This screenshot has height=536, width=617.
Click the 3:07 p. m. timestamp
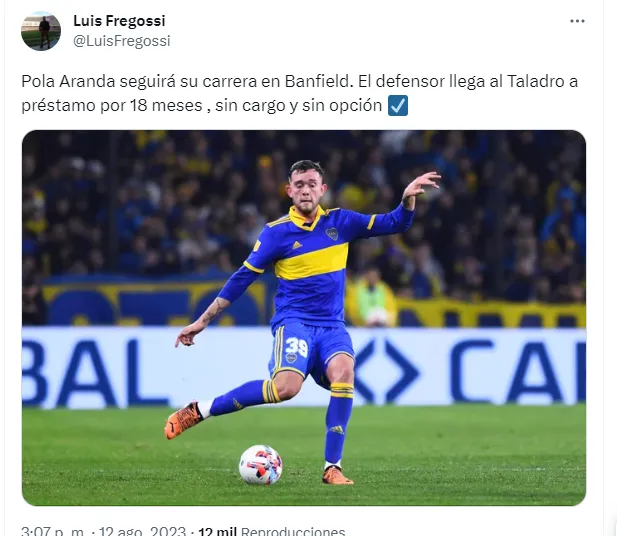(52, 531)
